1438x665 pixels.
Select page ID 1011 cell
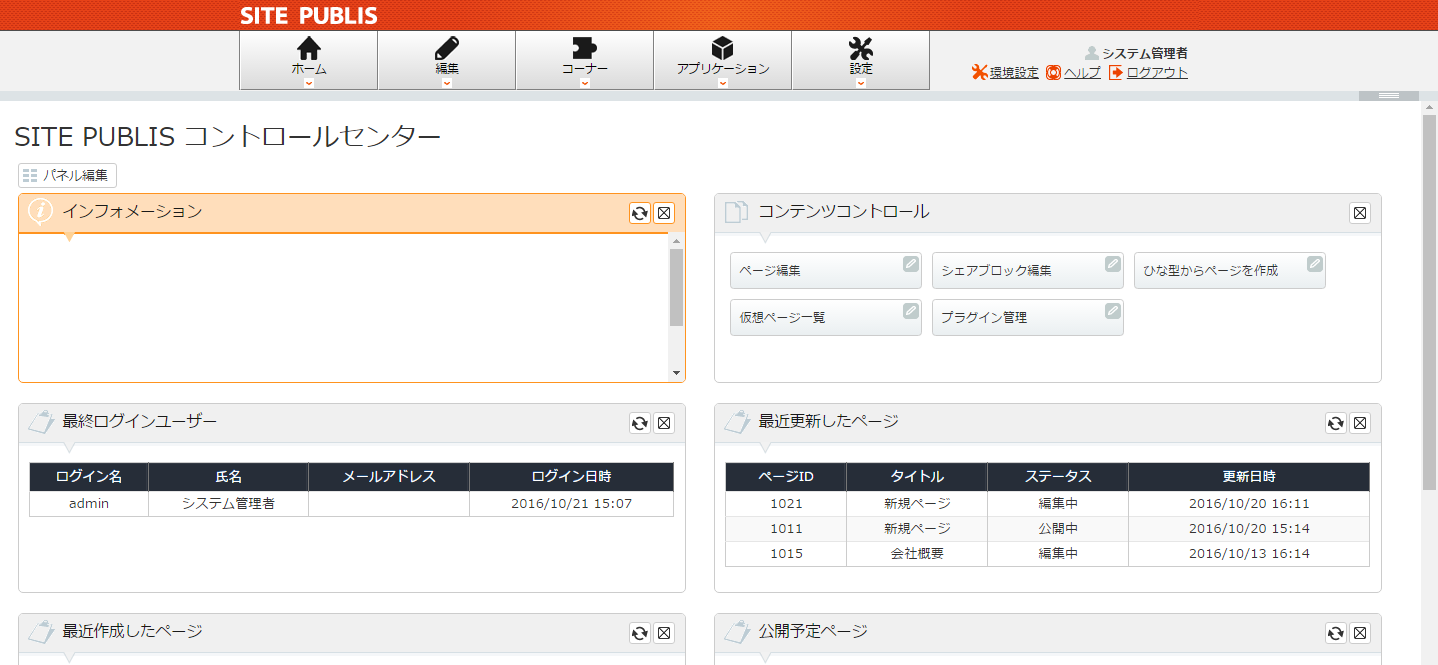[786, 528]
